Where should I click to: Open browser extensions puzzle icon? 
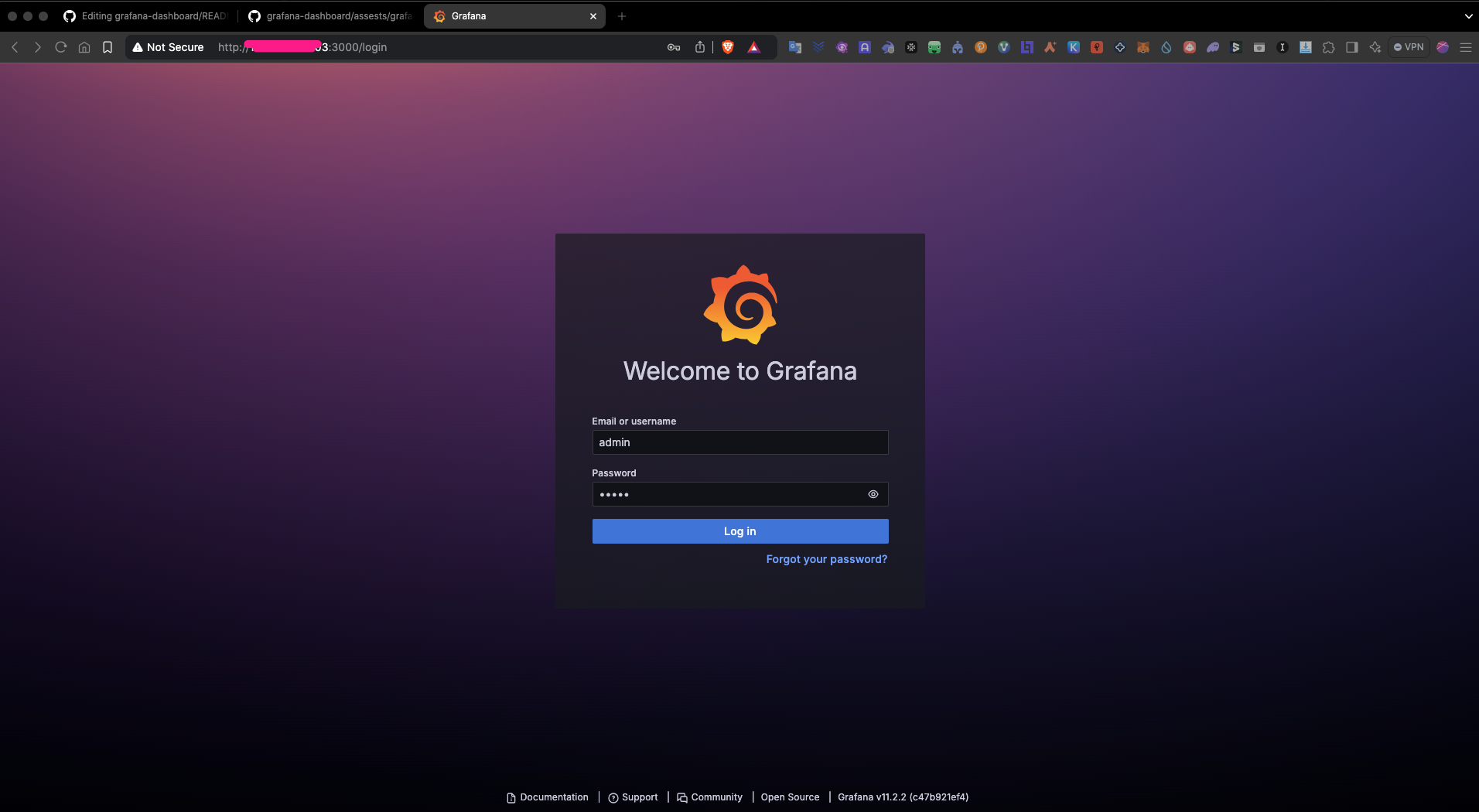pos(1328,47)
